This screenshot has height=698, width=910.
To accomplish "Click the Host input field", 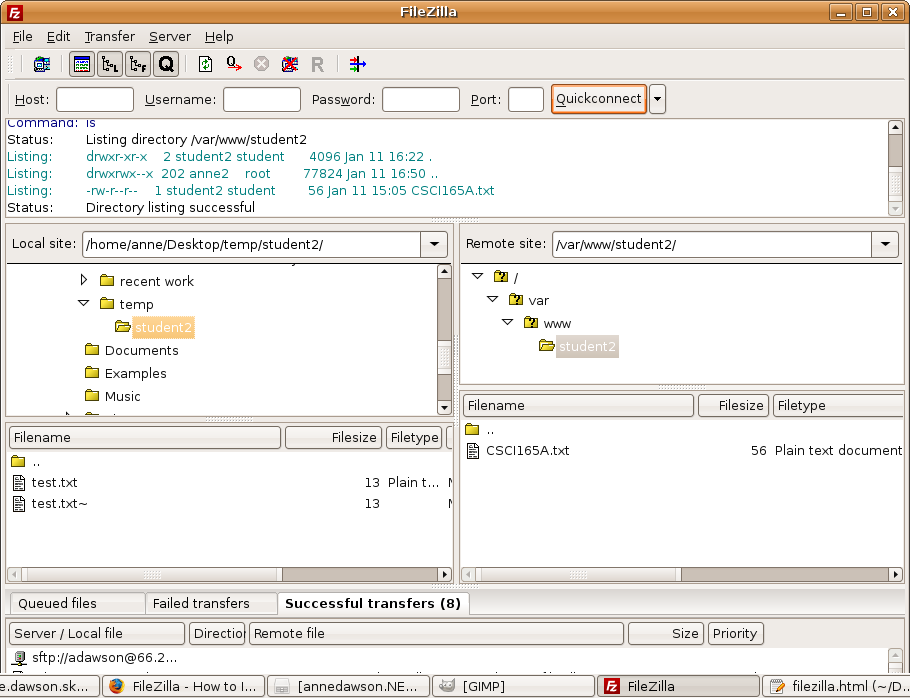I will tap(95, 99).
